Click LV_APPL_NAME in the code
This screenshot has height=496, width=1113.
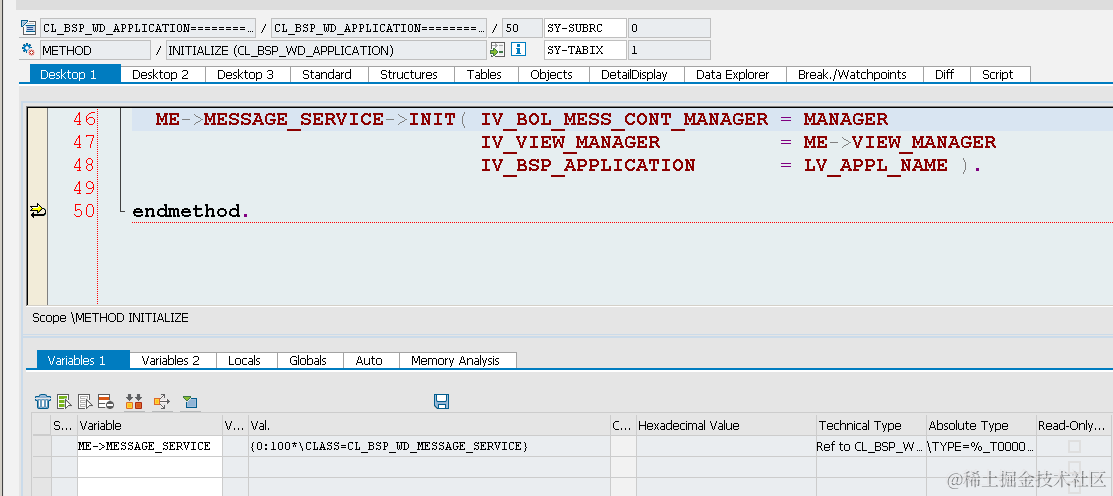875,165
